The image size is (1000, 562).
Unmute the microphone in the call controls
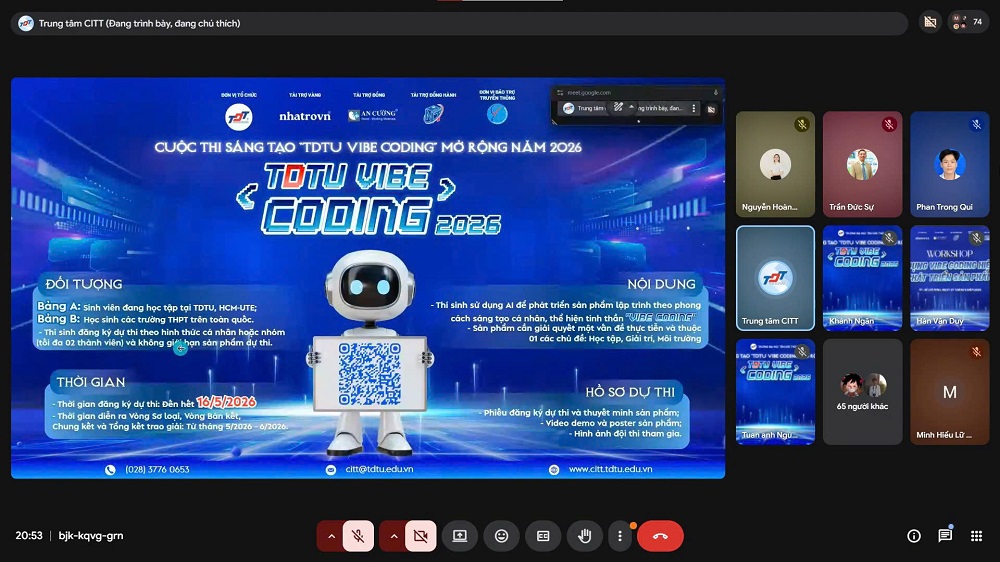coord(358,536)
